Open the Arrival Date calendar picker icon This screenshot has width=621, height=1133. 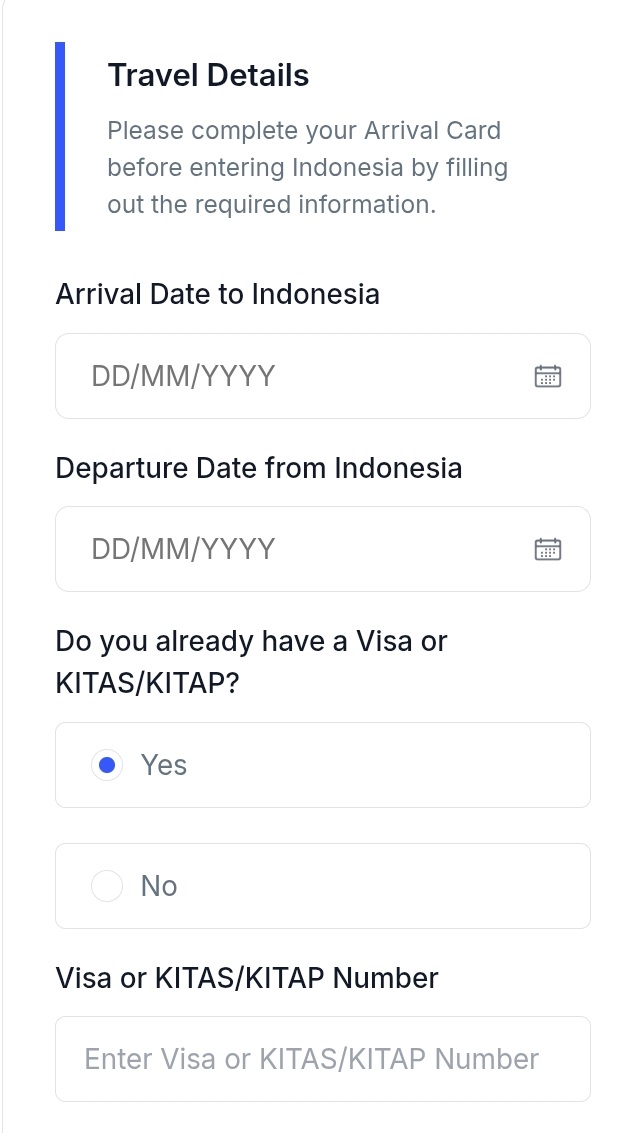548,376
